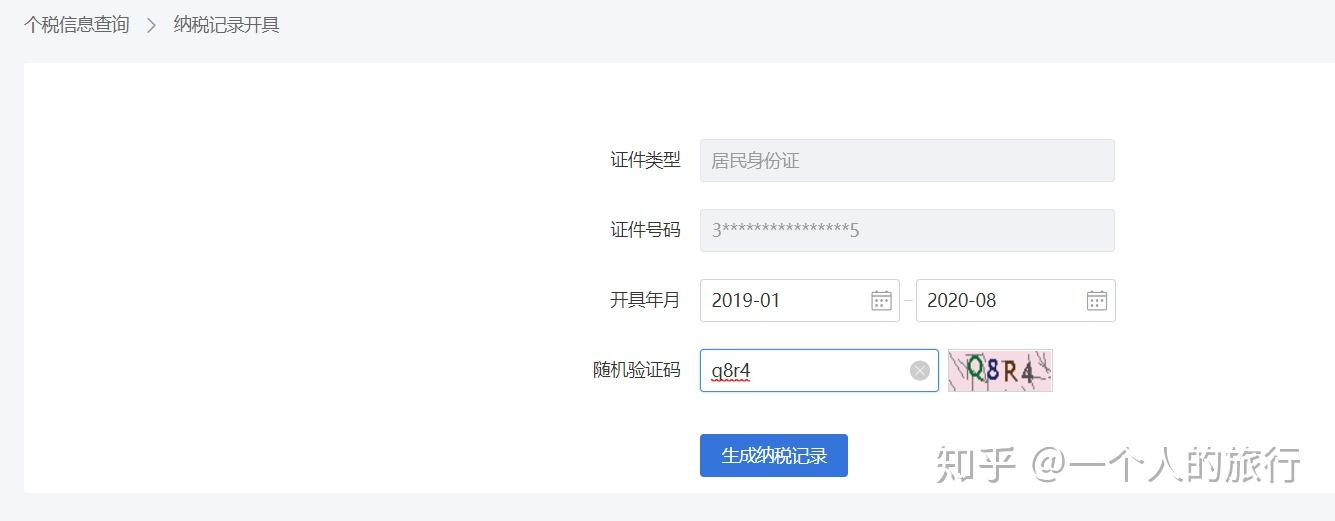Focus the captcha field containing q8r4
This screenshot has height=521, width=1335.
800,371
